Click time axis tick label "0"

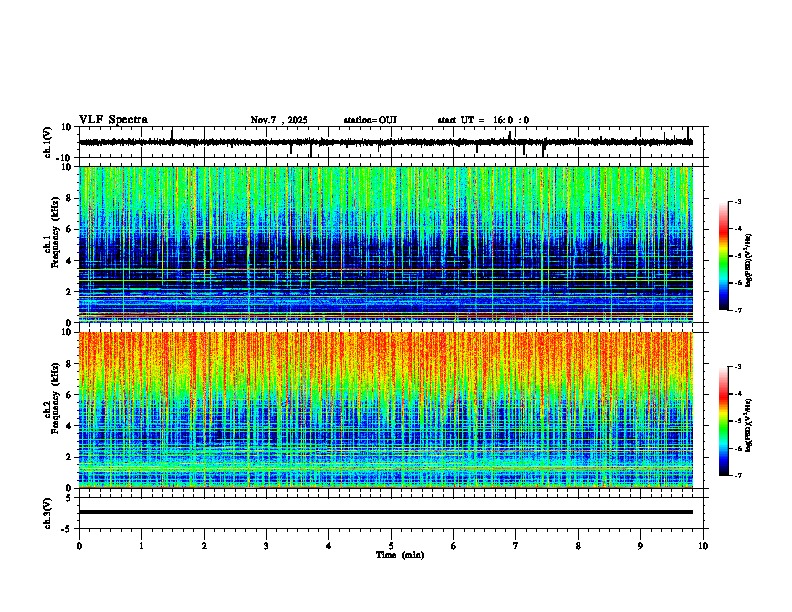(79, 546)
